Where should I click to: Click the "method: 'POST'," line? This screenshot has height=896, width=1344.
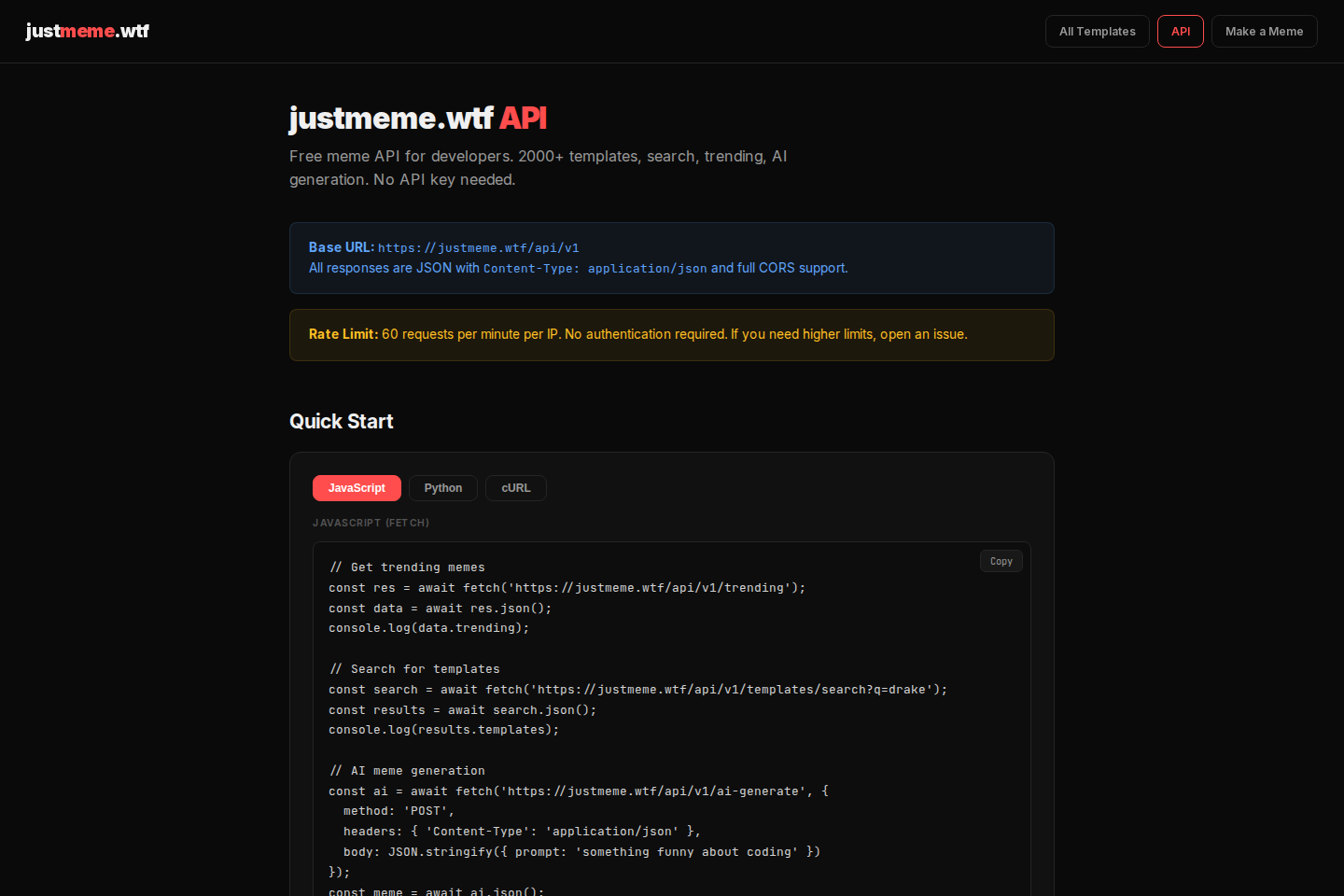click(x=399, y=811)
